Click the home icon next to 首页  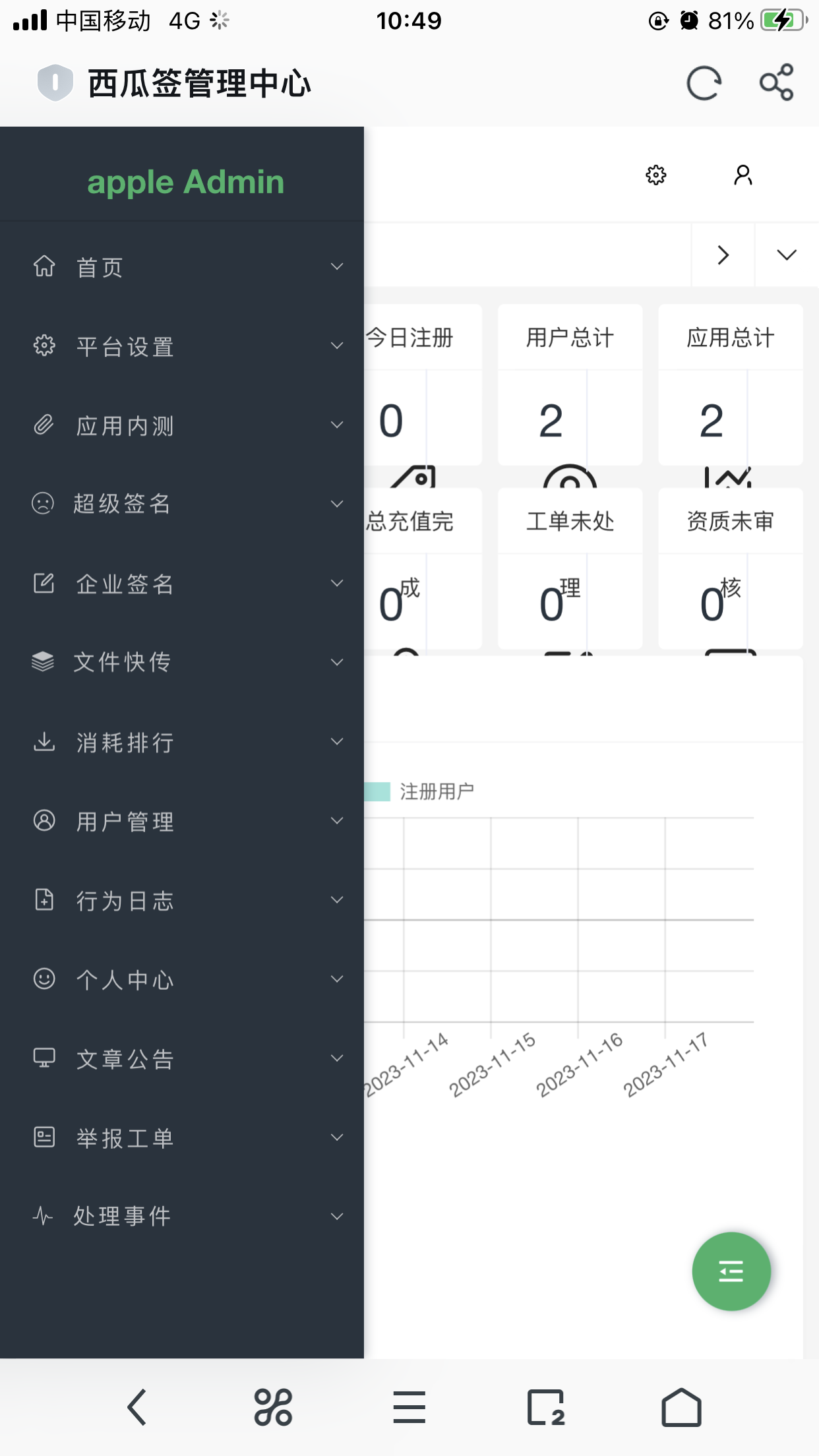44,266
